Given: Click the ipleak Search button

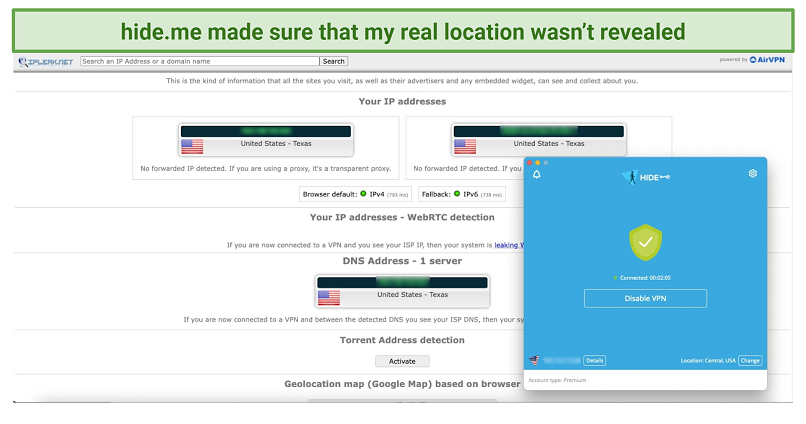Looking at the screenshot, I should point(334,61).
